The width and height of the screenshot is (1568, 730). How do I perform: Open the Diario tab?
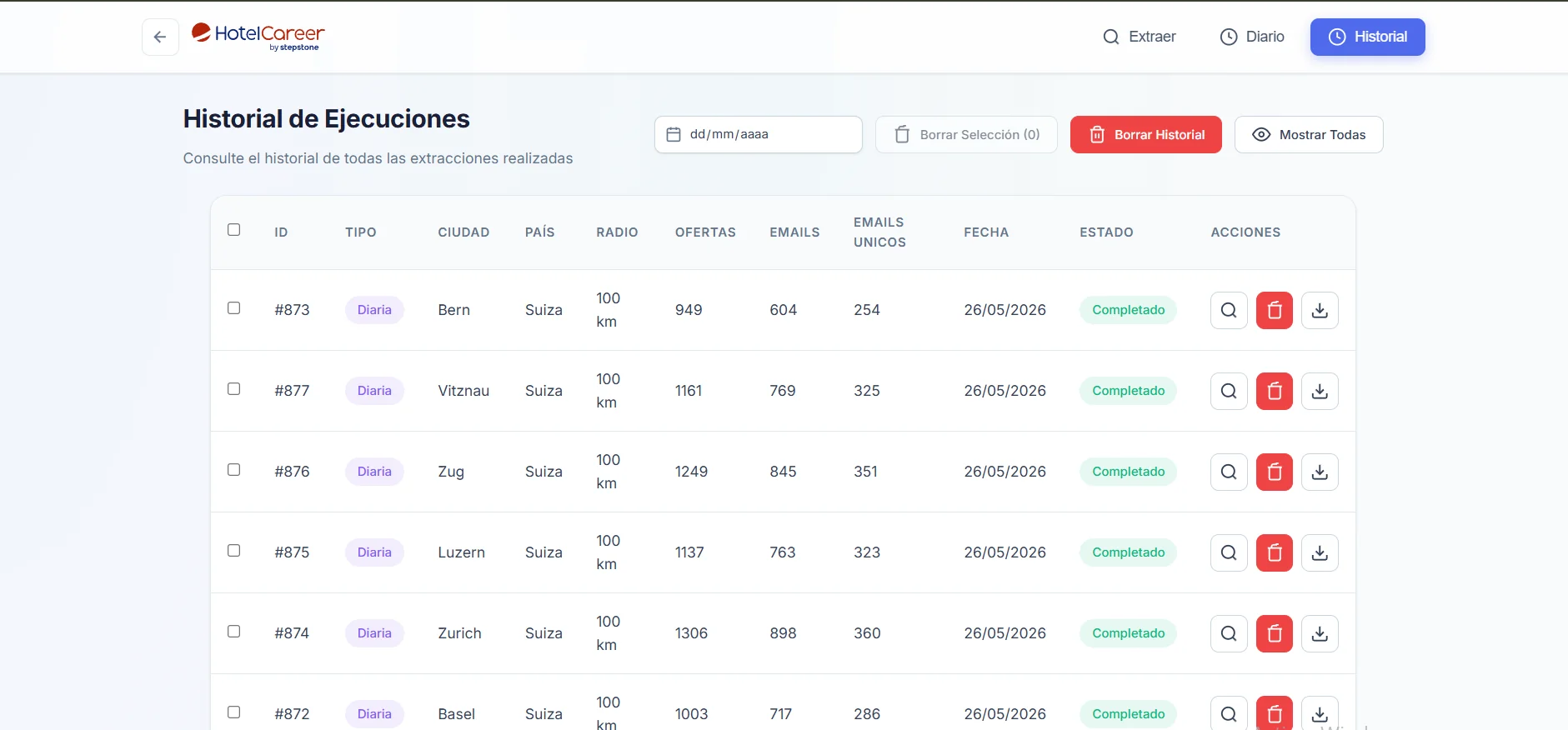1252,37
